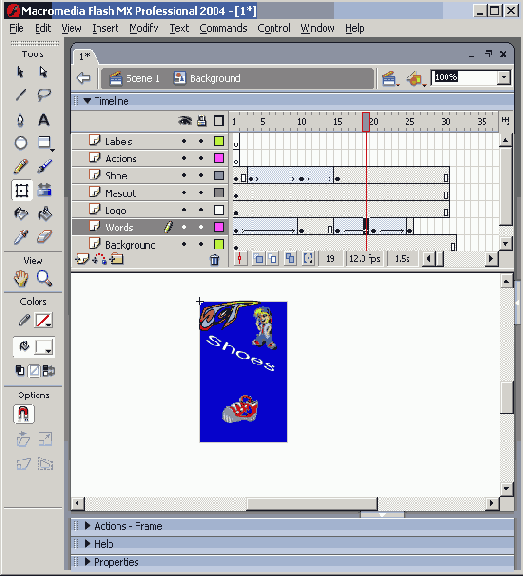The image size is (523, 576).
Task: Open the Modify menu
Action: click(144, 28)
